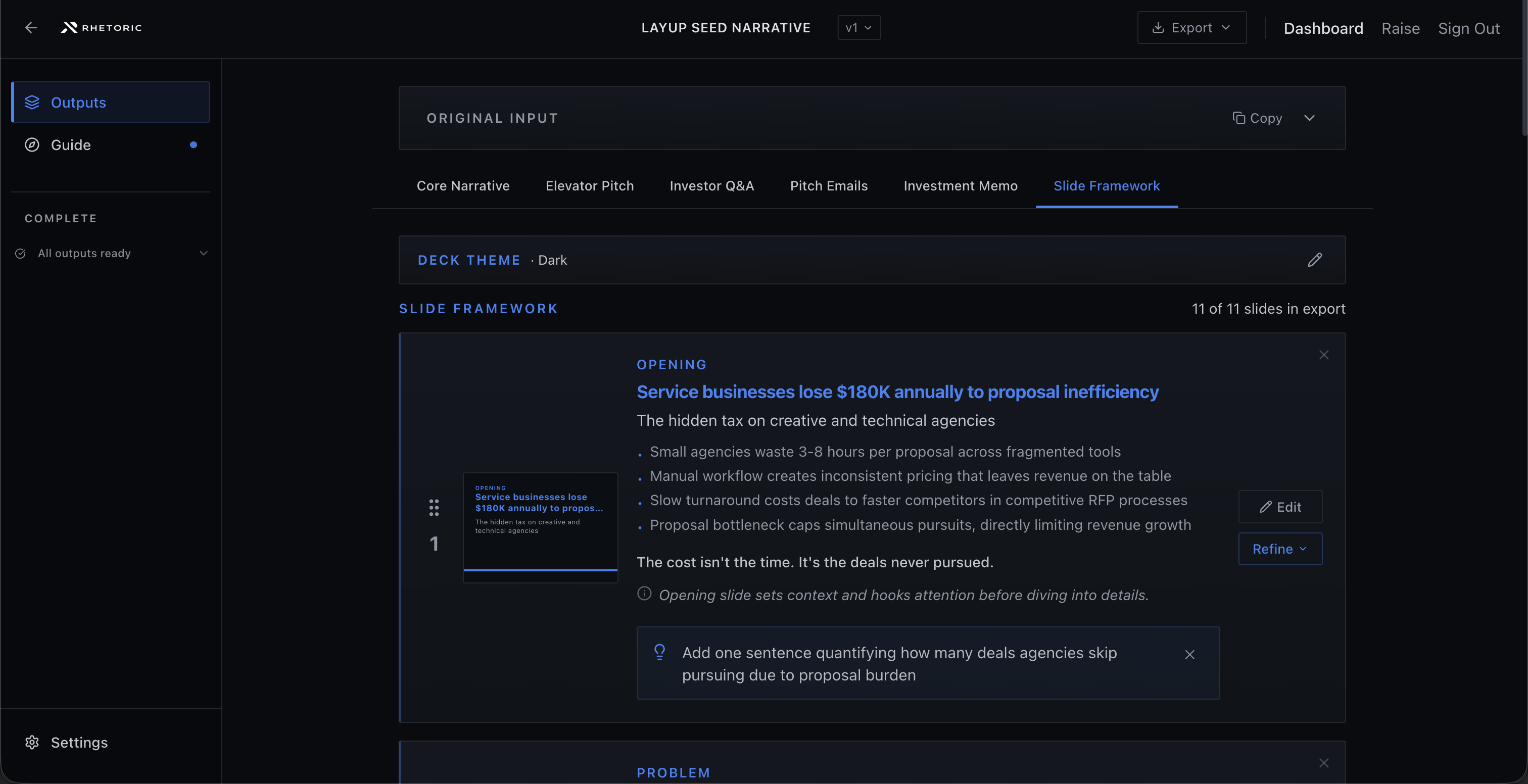Image resolution: width=1528 pixels, height=784 pixels.
Task: Open the v1 version dropdown
Action: (858, 28)
